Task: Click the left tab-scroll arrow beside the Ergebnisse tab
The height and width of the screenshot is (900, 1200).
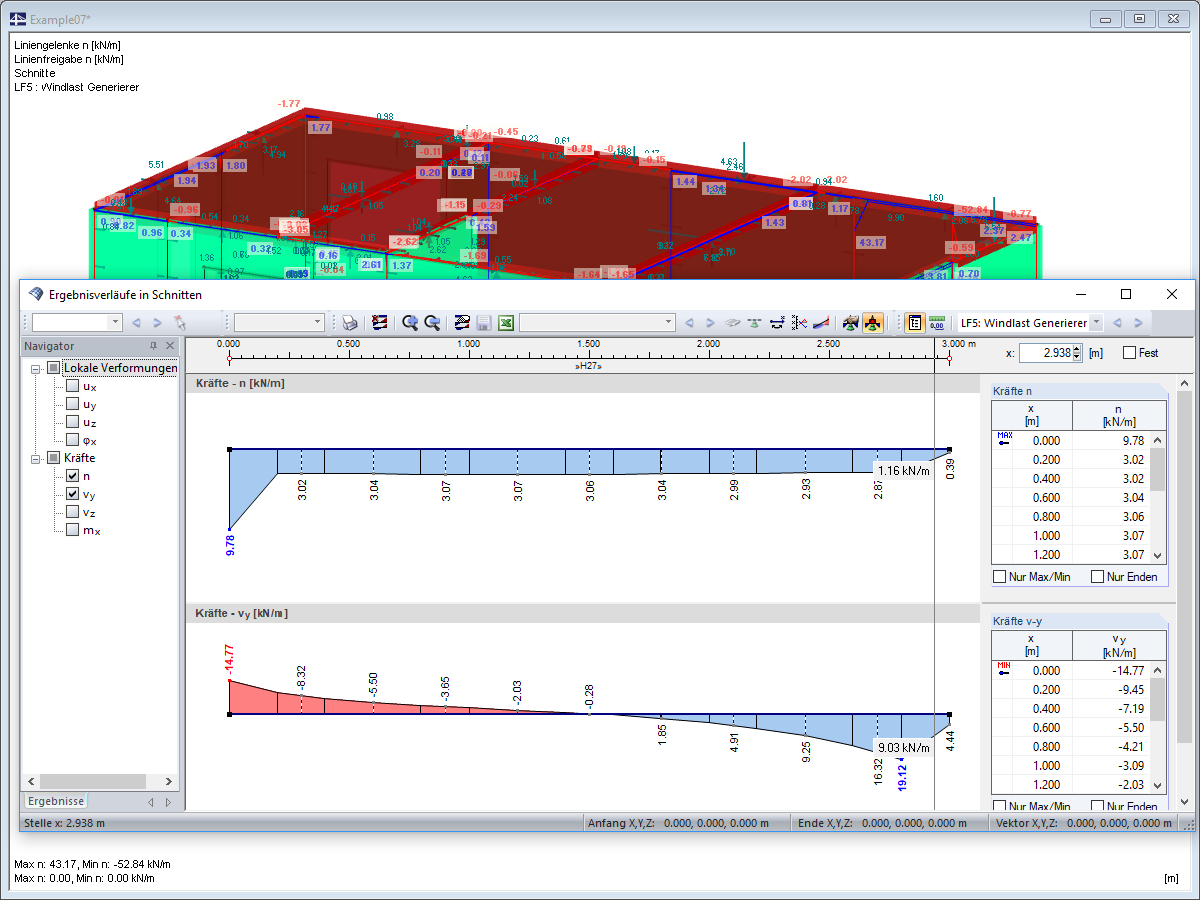Action: click(x=151, y=802)
